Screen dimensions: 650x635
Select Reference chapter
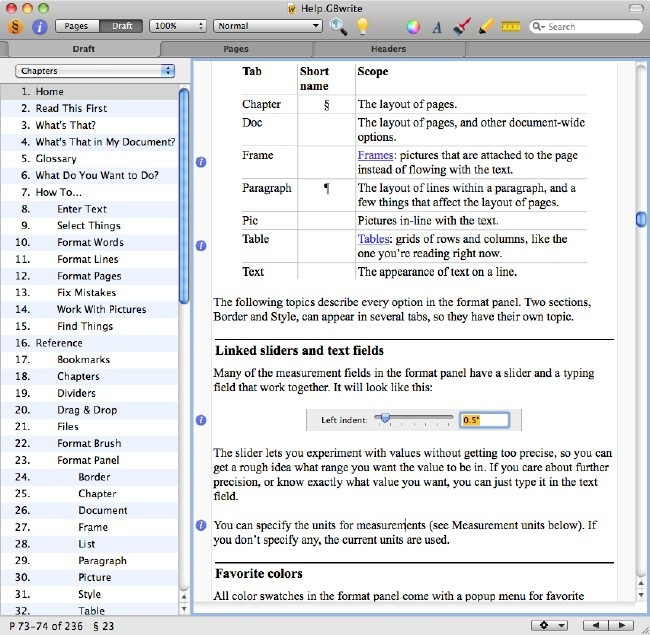pos(90,343)
